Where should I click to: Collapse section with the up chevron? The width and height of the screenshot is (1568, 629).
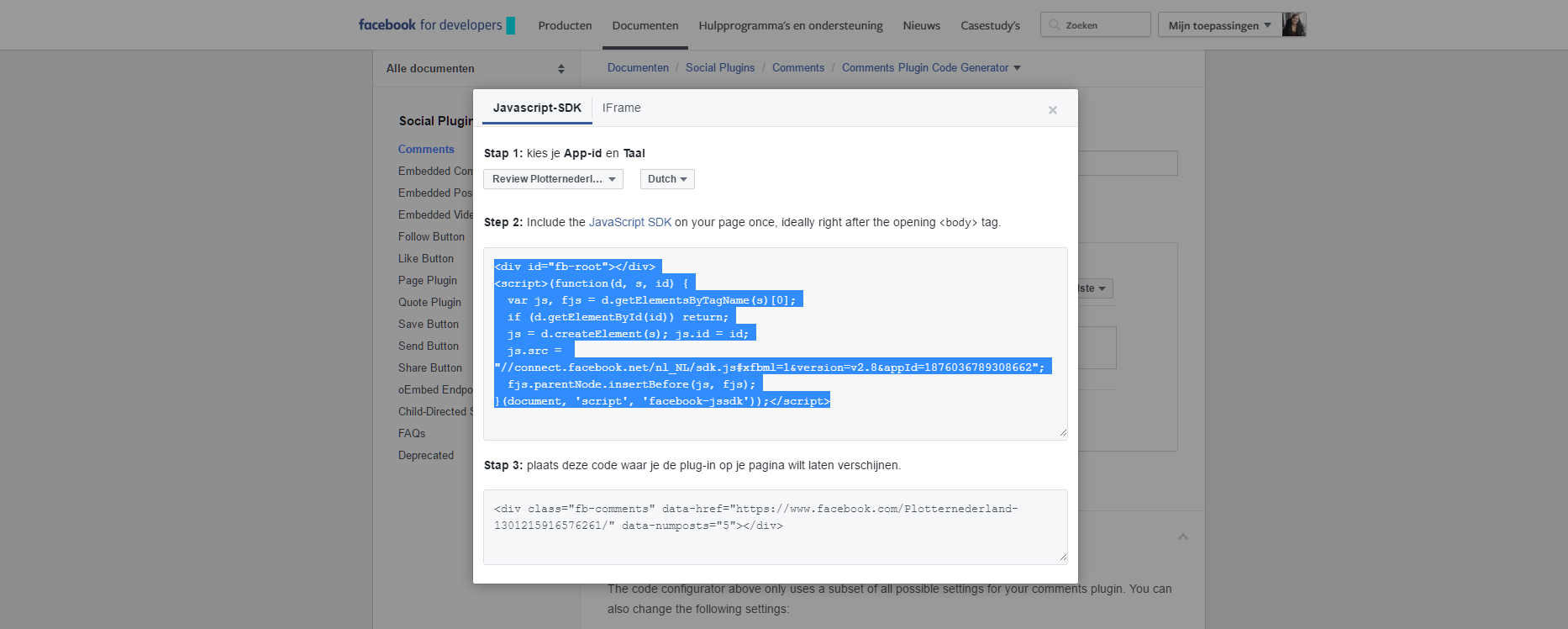coord(1183,536)
